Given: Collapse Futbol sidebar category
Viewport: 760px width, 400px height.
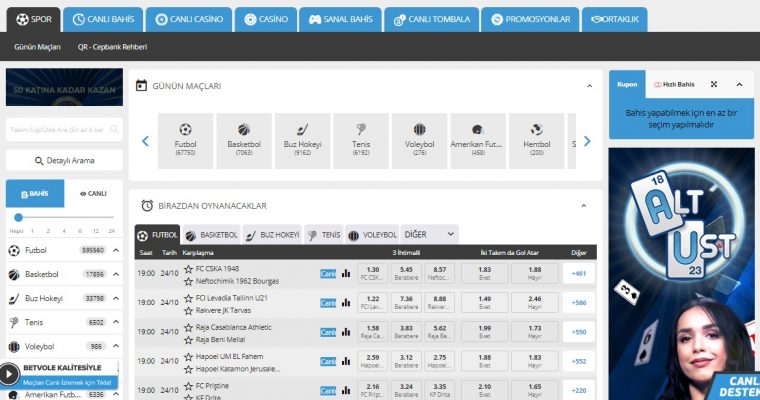Looking at the screenshot, I should tap(116, 250).
